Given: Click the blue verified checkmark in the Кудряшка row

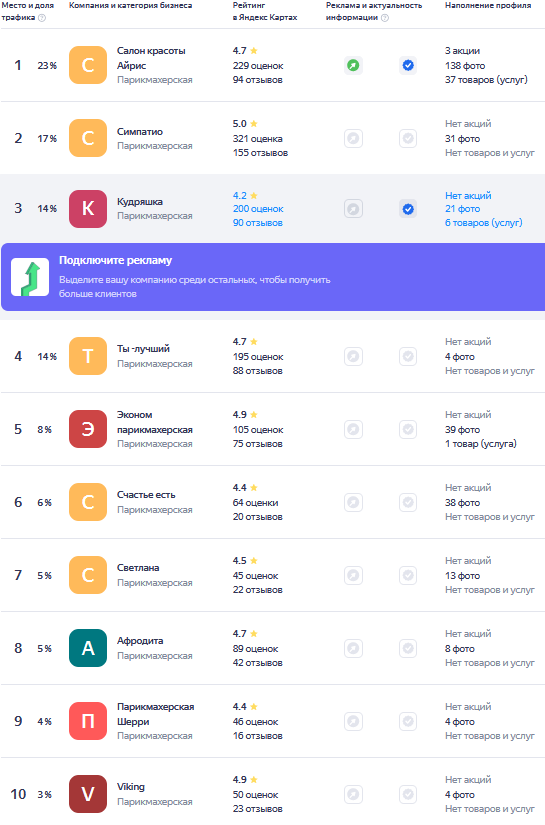Looking at the screenshot, I should (408, 209).
